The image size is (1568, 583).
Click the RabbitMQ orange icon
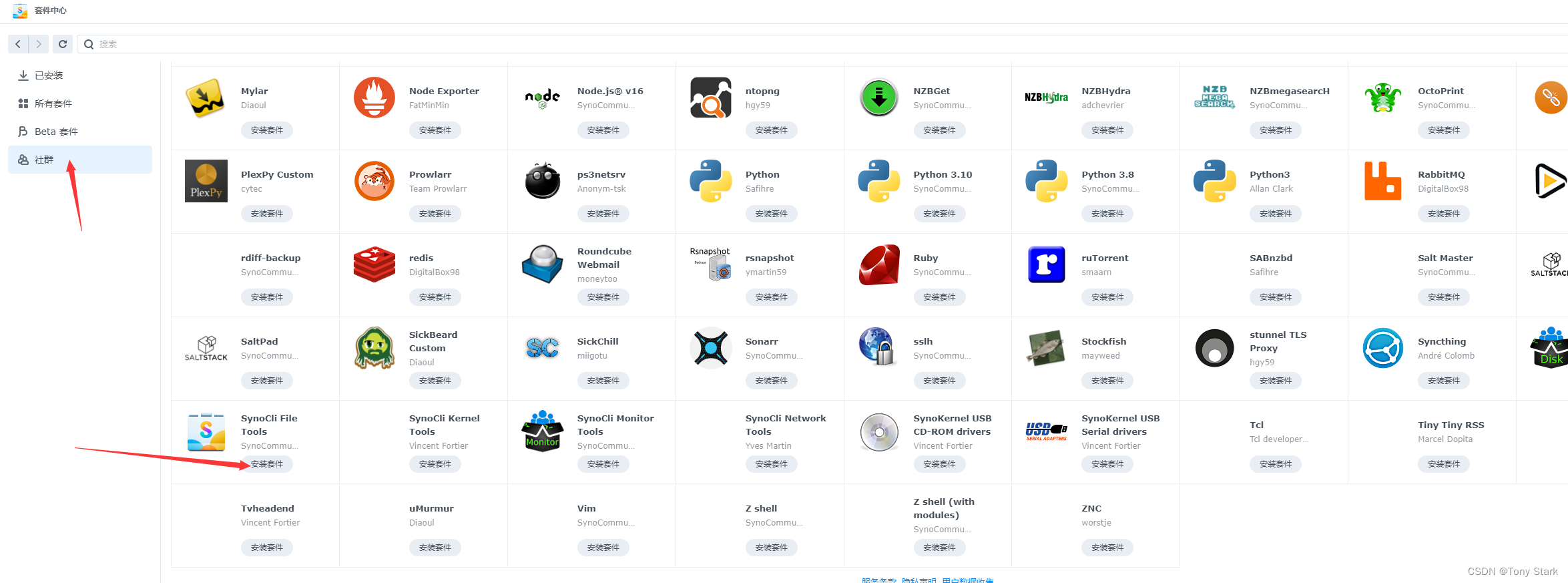click(x=1383, y=181)
